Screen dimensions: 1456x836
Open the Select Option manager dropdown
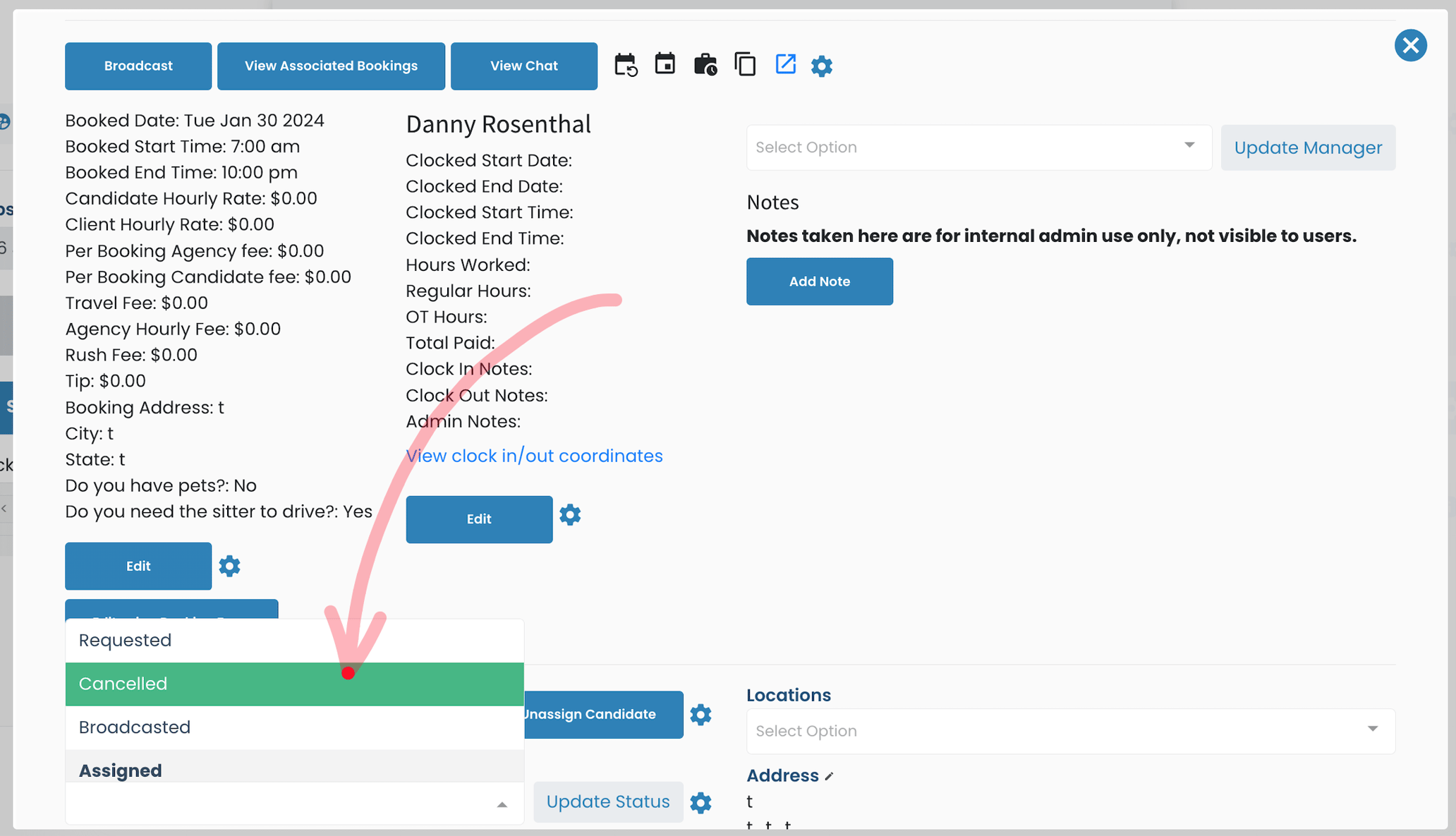tap(978, 147)
